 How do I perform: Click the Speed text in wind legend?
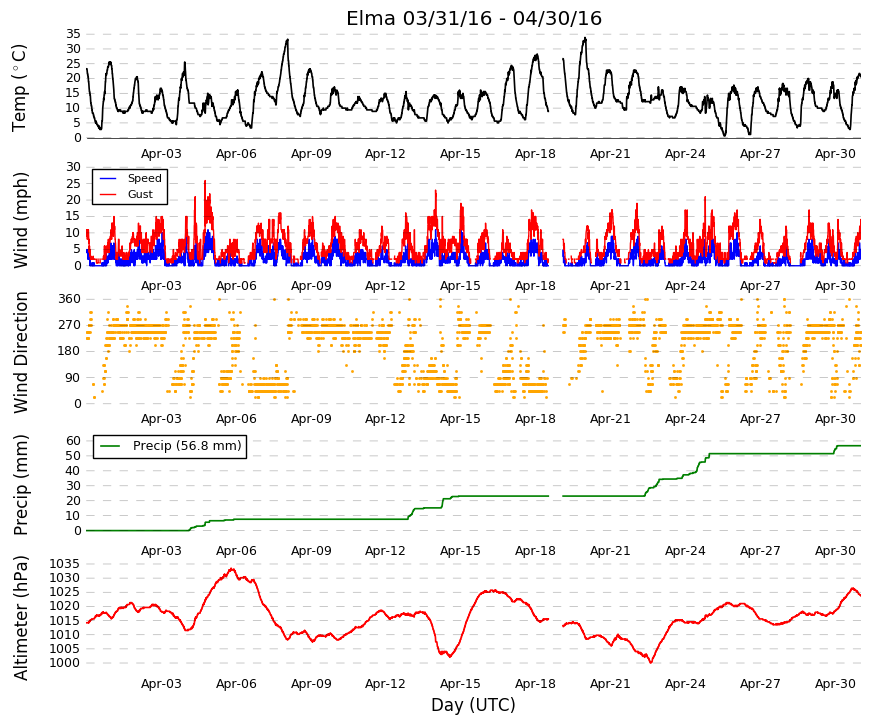point(144,178)
